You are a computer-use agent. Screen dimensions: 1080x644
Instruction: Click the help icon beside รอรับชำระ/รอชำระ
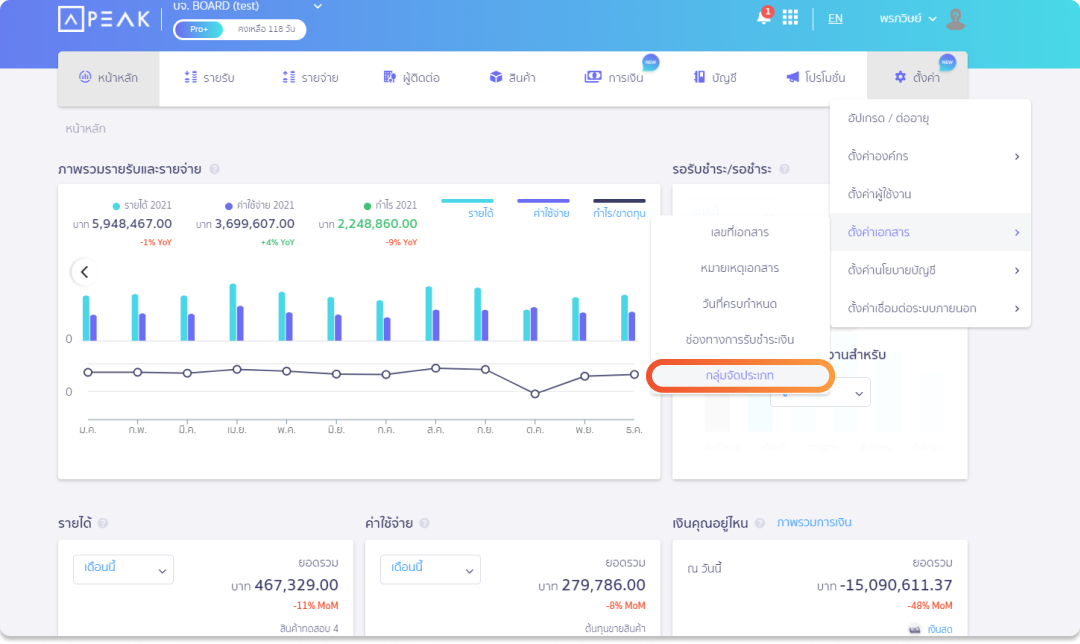pos(784,169)
